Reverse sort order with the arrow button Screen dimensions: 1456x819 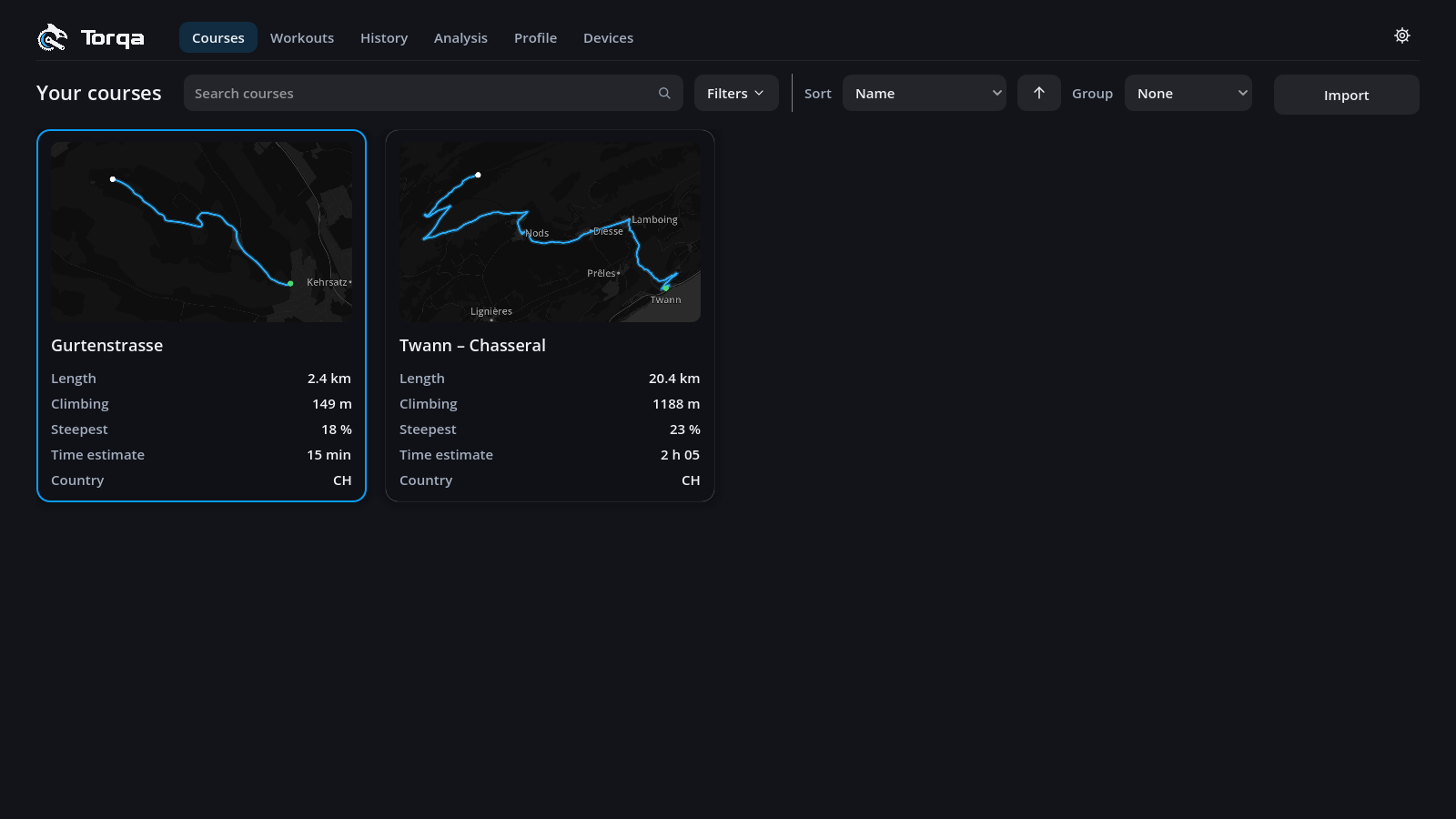(1039, 93)
